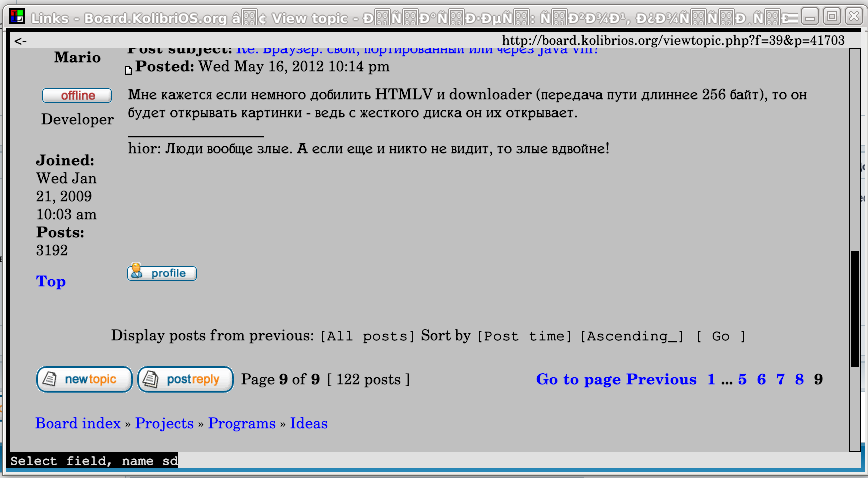Open the All posts select field
The width and height of the screenshot is (868, 478).
click(367, 336)
